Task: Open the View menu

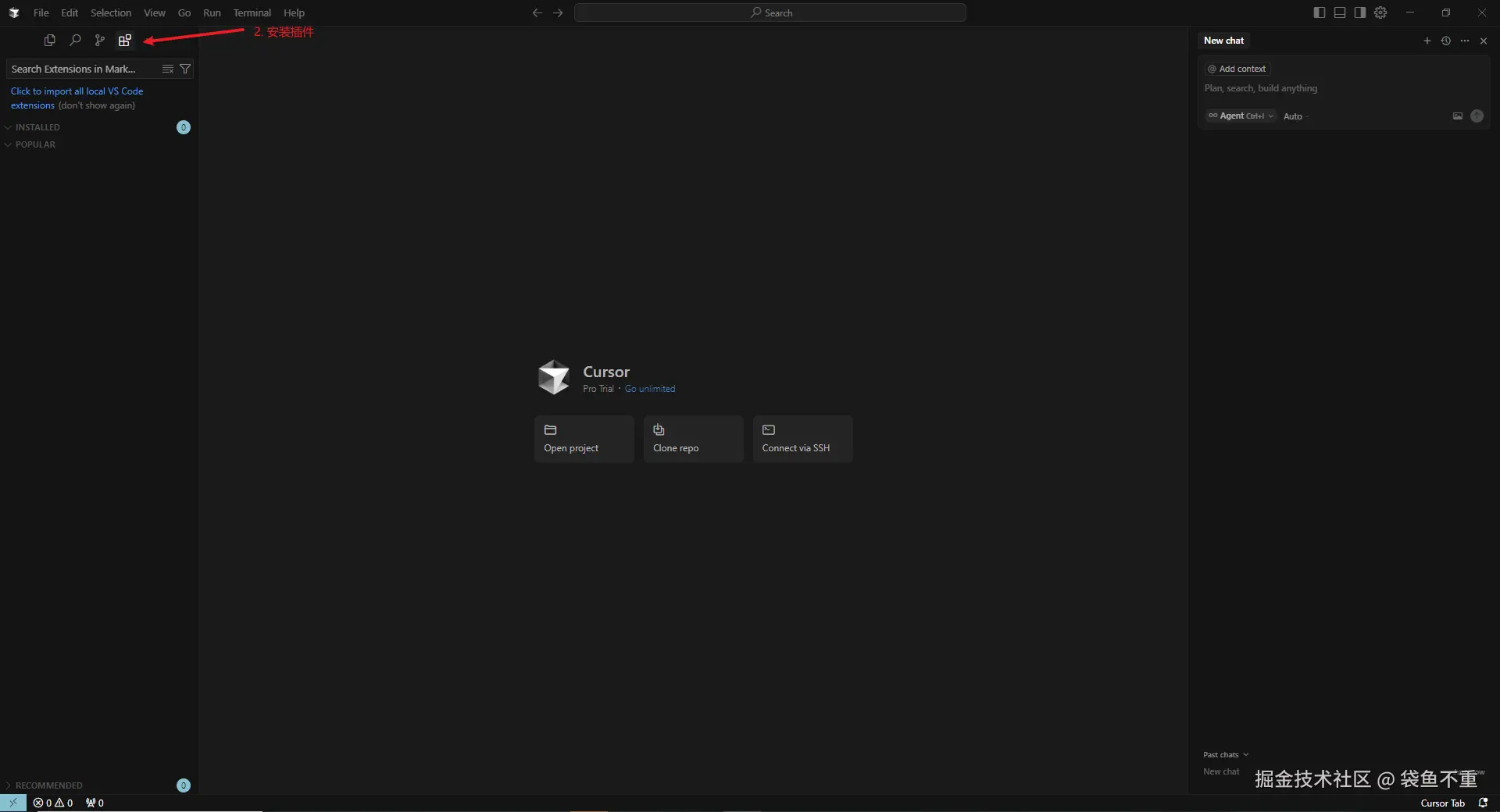Action: point(154,12)
